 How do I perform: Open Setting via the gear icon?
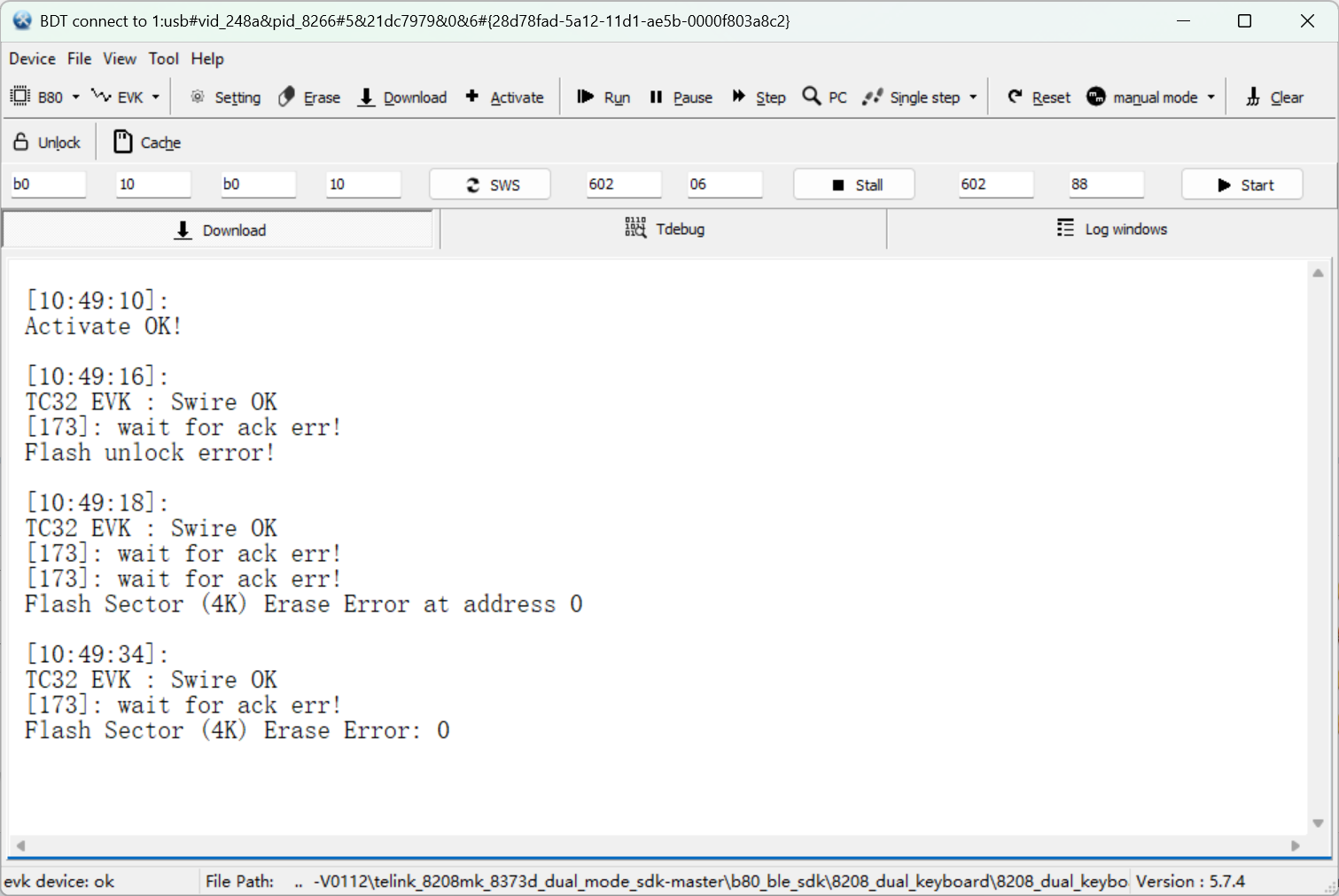coord(198,97)
